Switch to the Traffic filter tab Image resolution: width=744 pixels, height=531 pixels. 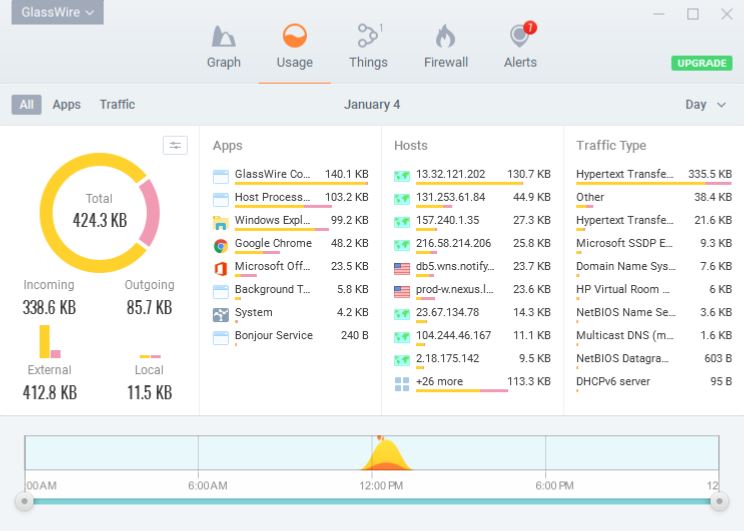point(117,104)
